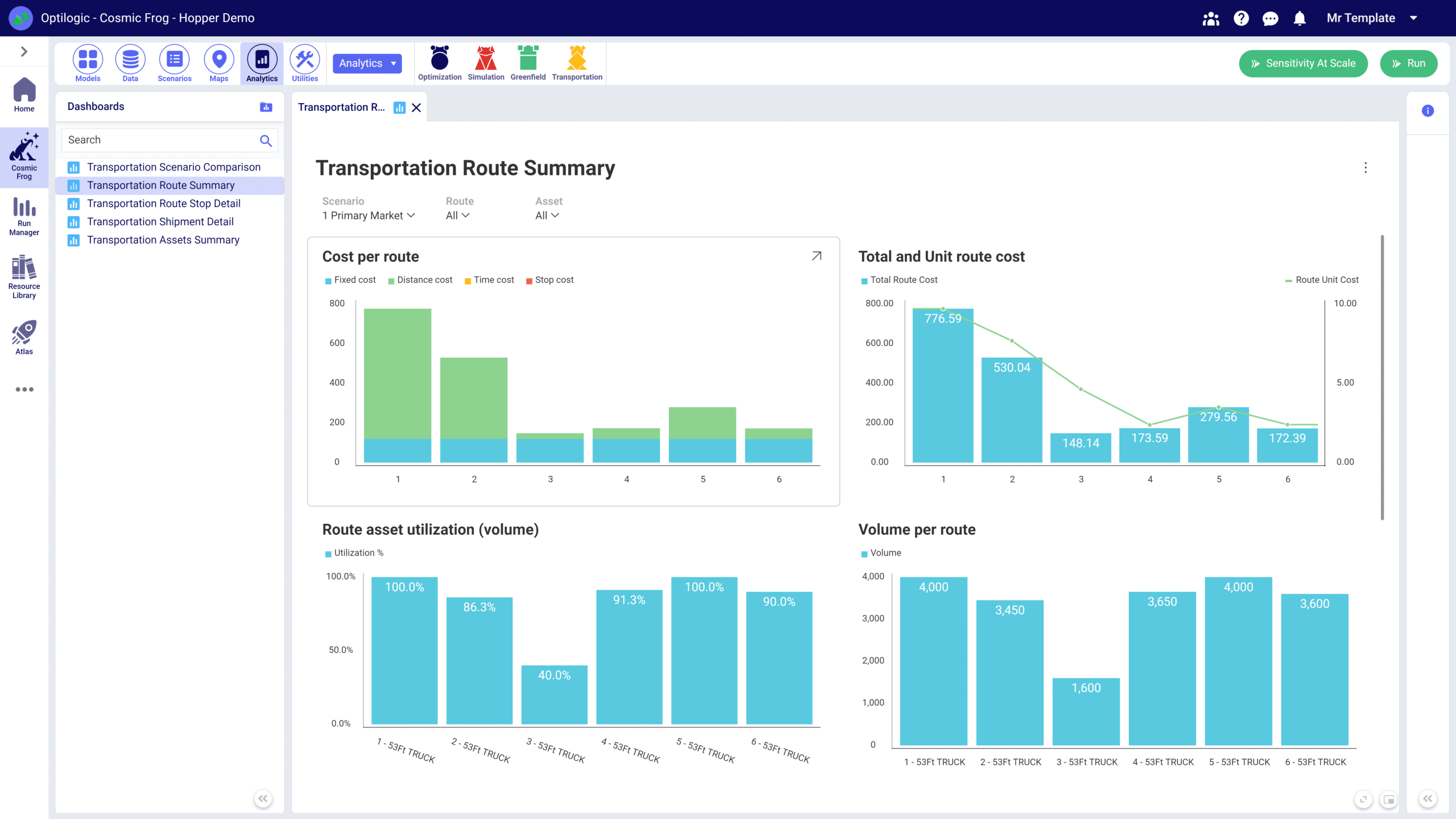Image resolution: width=1456 pixels, height=819 pixels.
Task: Select Transportation Shipment Detail dashboard
Action: click(160, 222)
